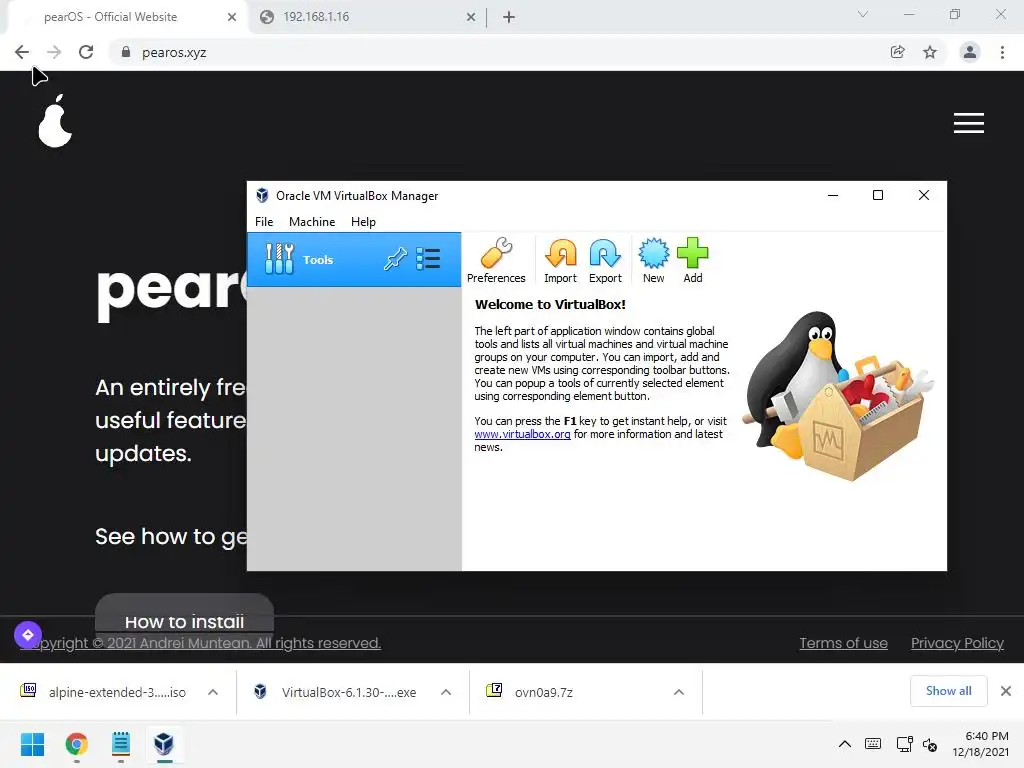Viewport: 1024px width, 768px height.
Task: Click the pin icon next to Tools
Action: pyautogui.click(x=394, y=259)
